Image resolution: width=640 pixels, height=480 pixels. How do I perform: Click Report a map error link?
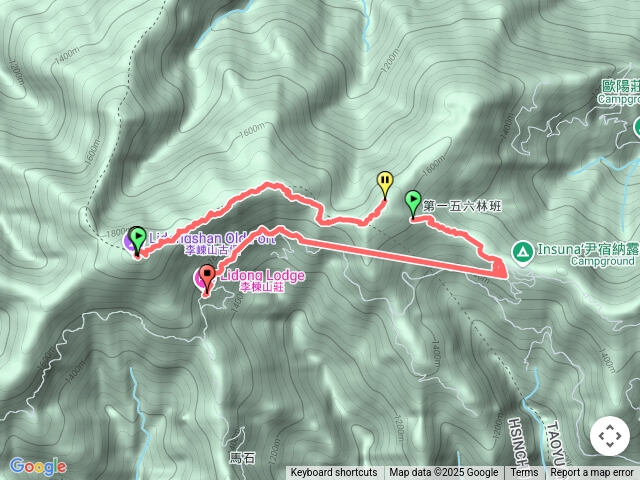(x=591, y=473)
